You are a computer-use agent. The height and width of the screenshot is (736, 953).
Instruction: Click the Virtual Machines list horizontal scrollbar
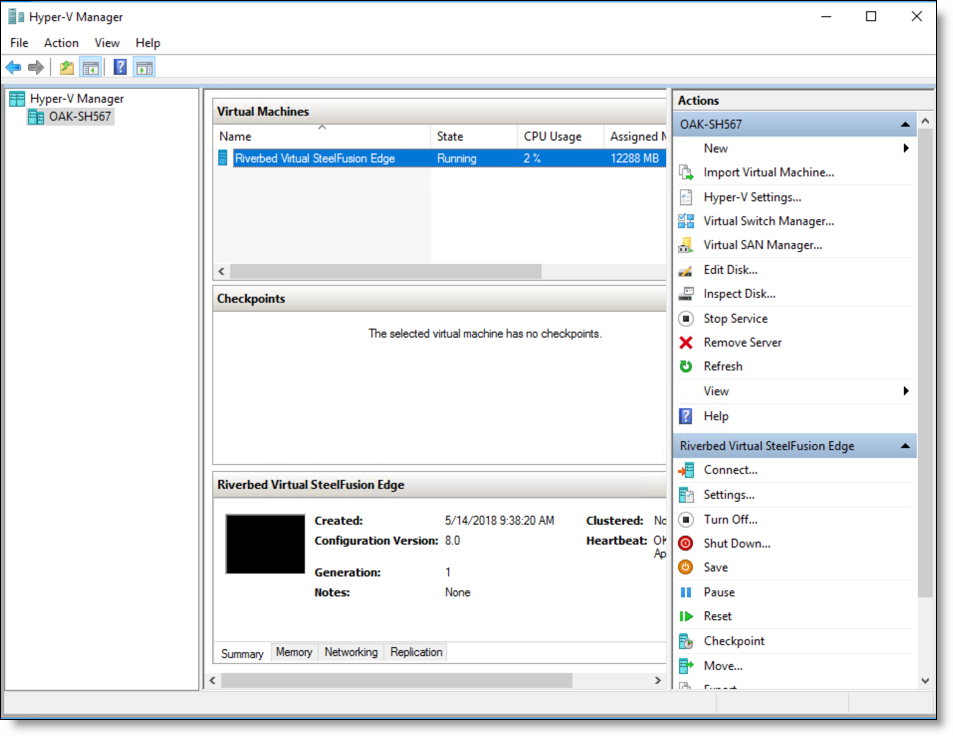coord(386,272)
